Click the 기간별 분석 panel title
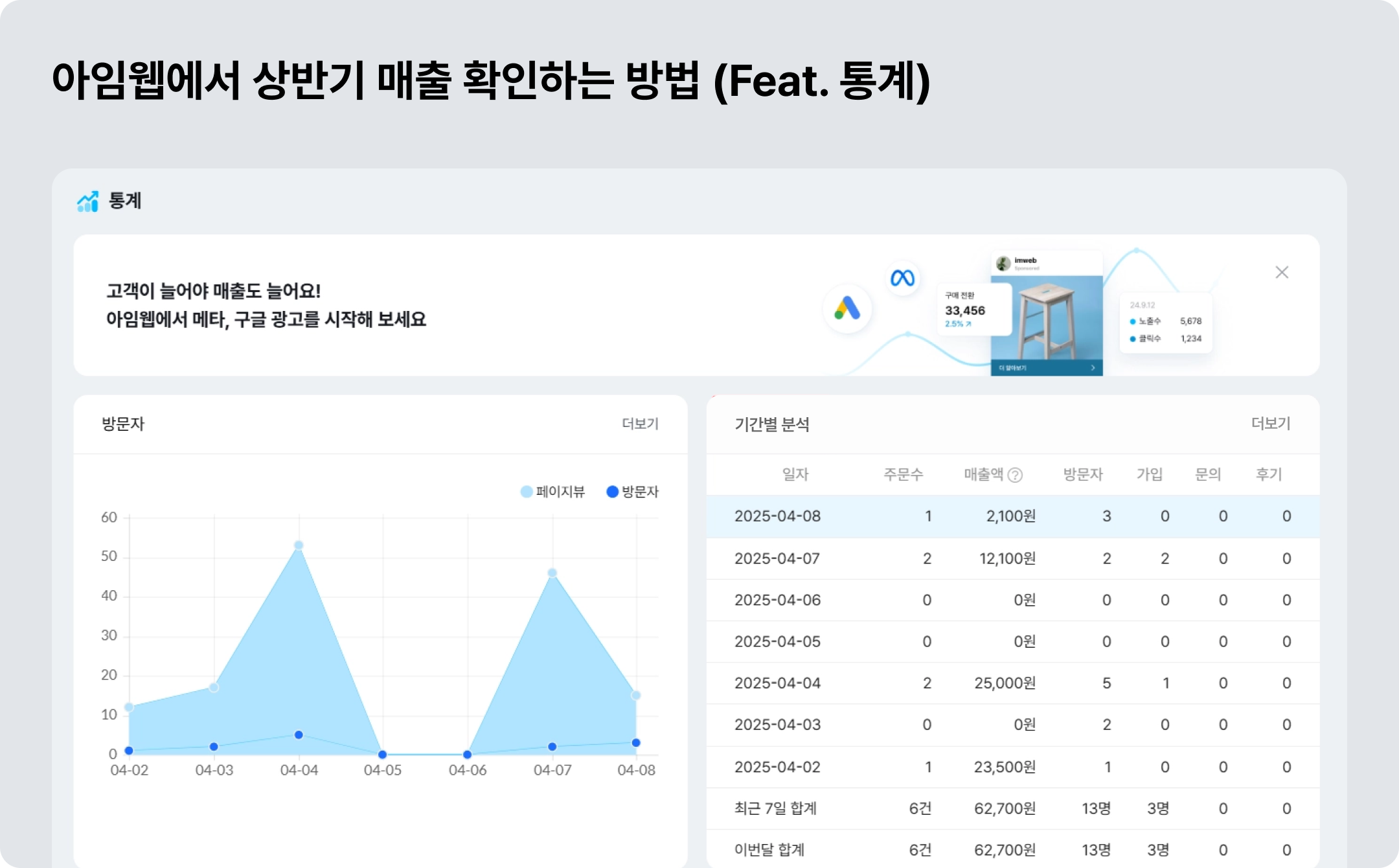This screenshot has width=1399, height=868. tap(772, 424)
